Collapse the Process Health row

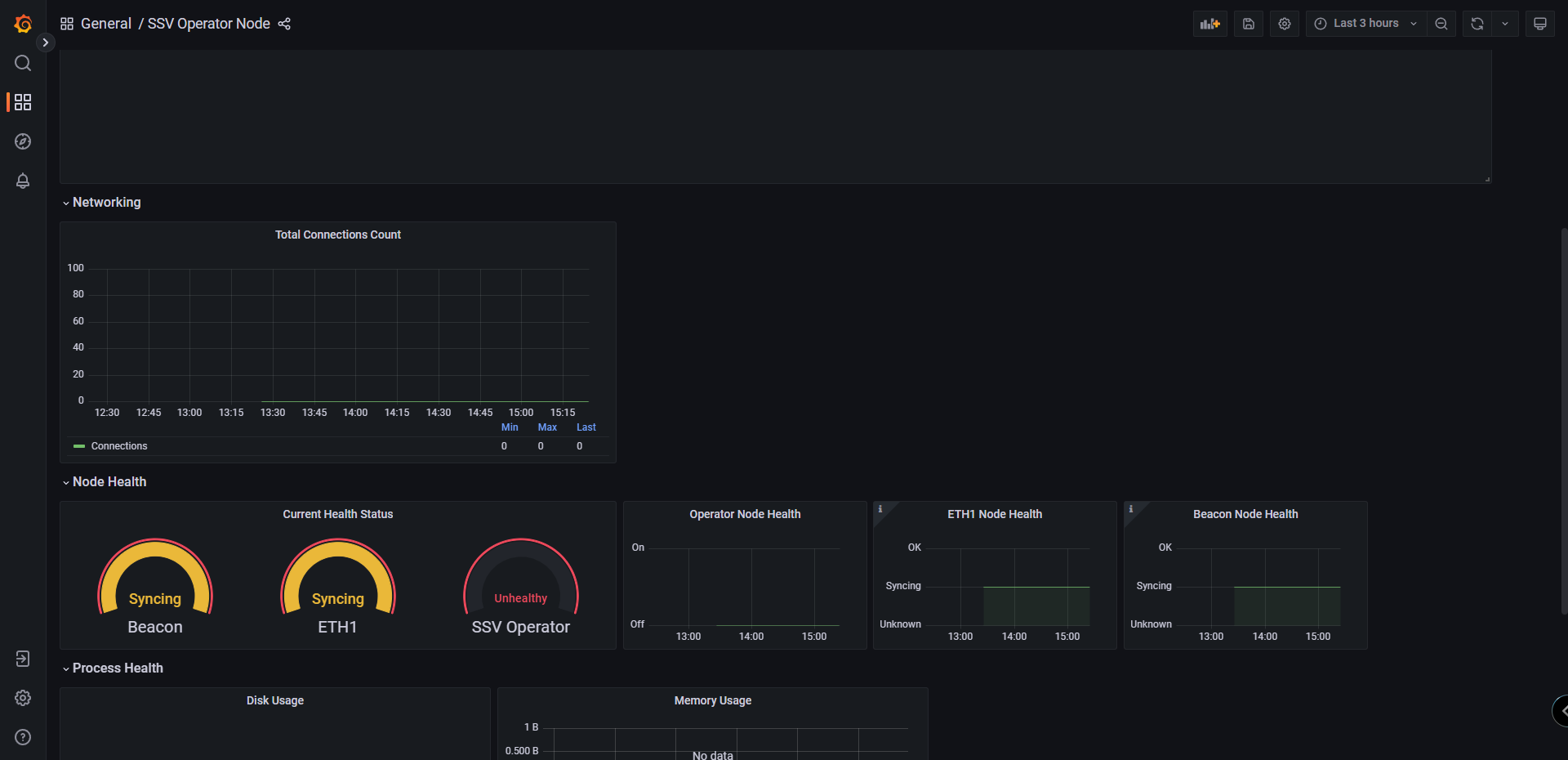pos(113,668)
